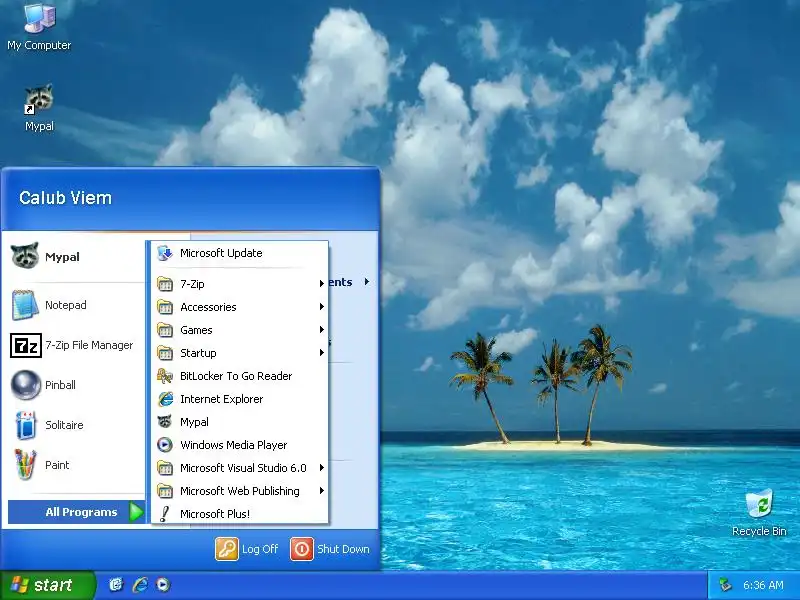Select the Recycle Bin desktop icon
The height and width of the screenshot is (600, 800).
[759, 513]
